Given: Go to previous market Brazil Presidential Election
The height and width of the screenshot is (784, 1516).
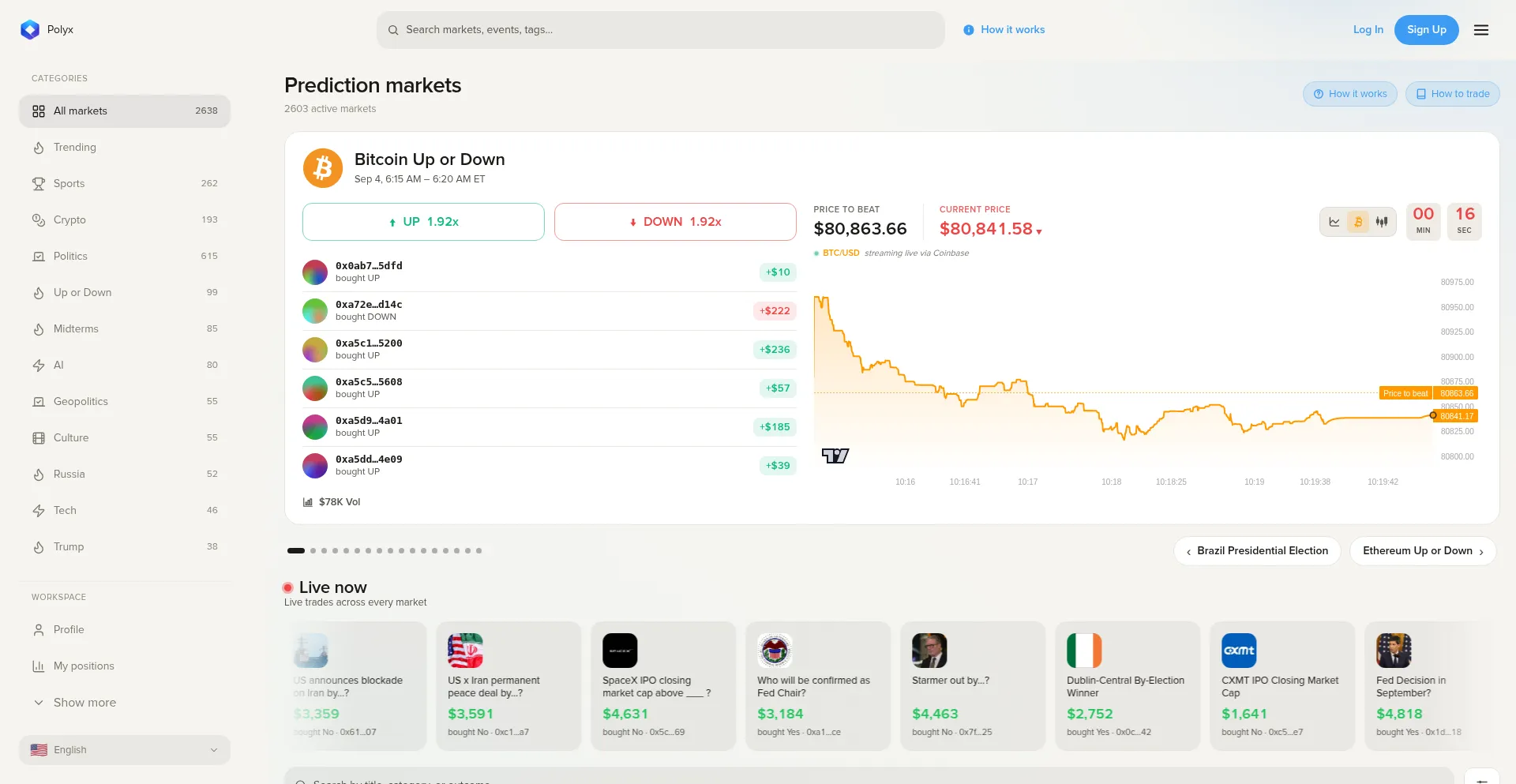Looking at the screenshot, I should pos(1257,551).
